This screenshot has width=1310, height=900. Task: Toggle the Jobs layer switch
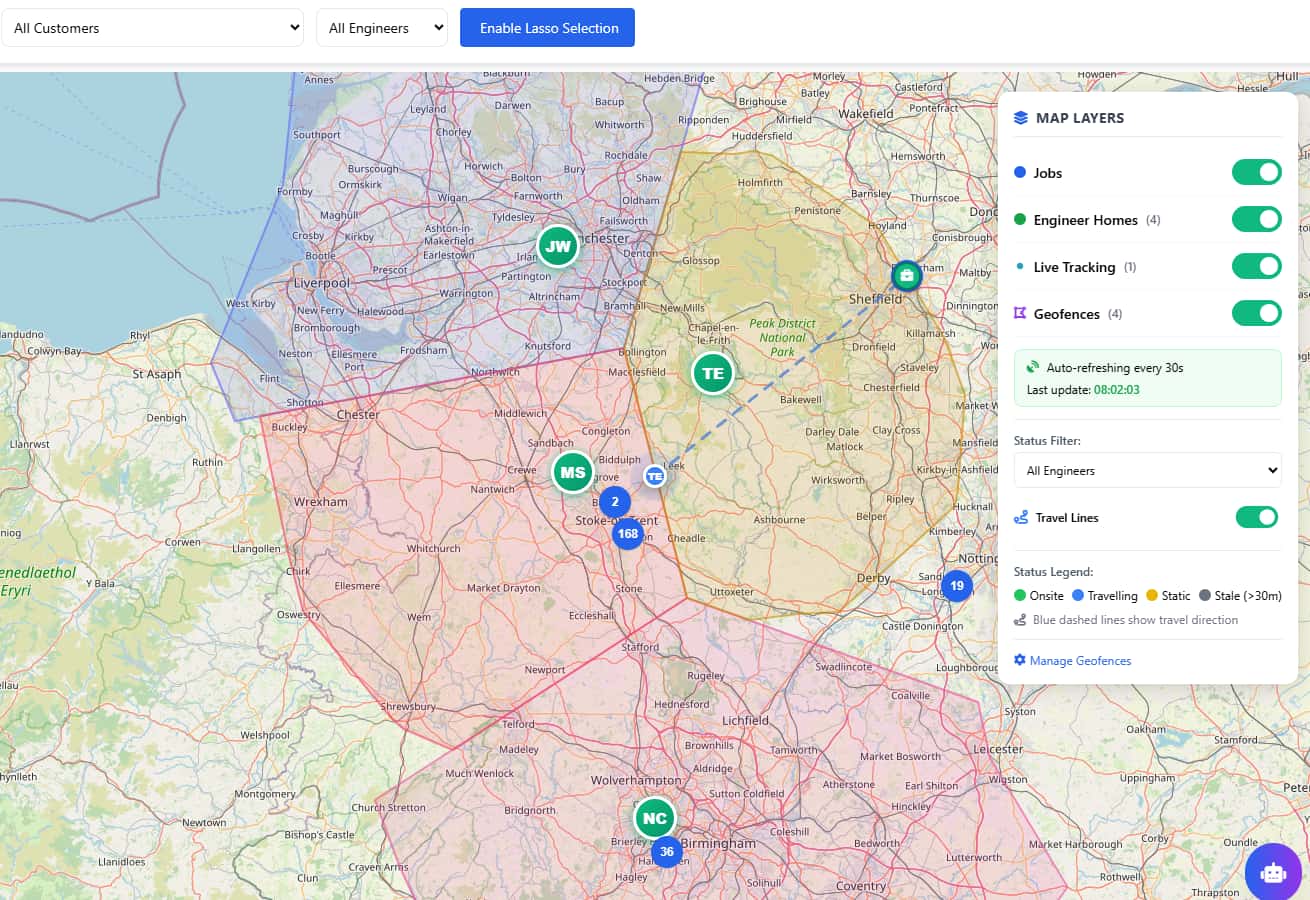click(x=1256, y=172)
